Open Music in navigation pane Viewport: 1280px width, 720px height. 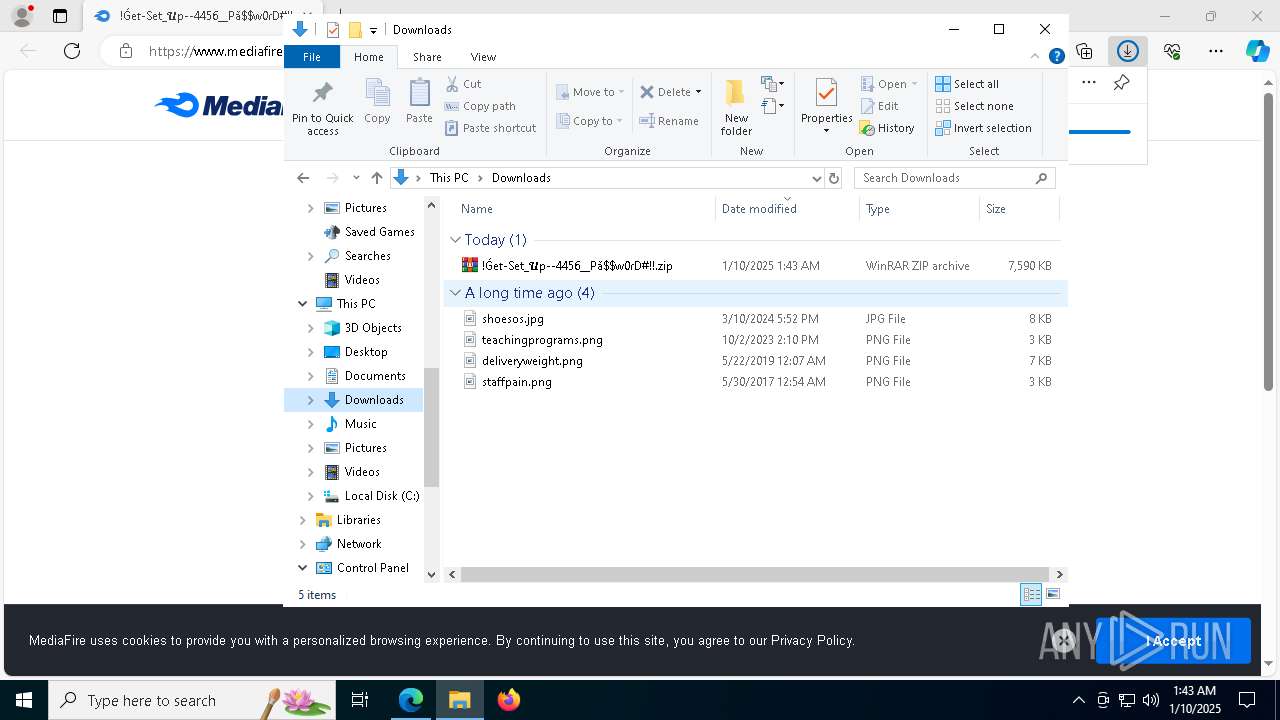(360, 424)
